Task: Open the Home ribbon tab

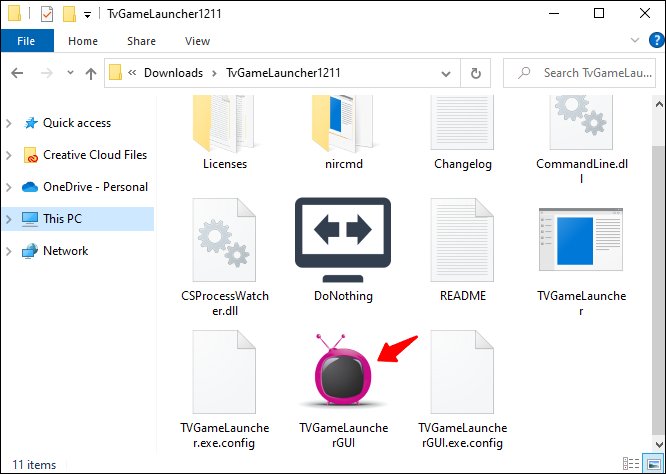Action: pyautogui.click(x=83, y=41)
